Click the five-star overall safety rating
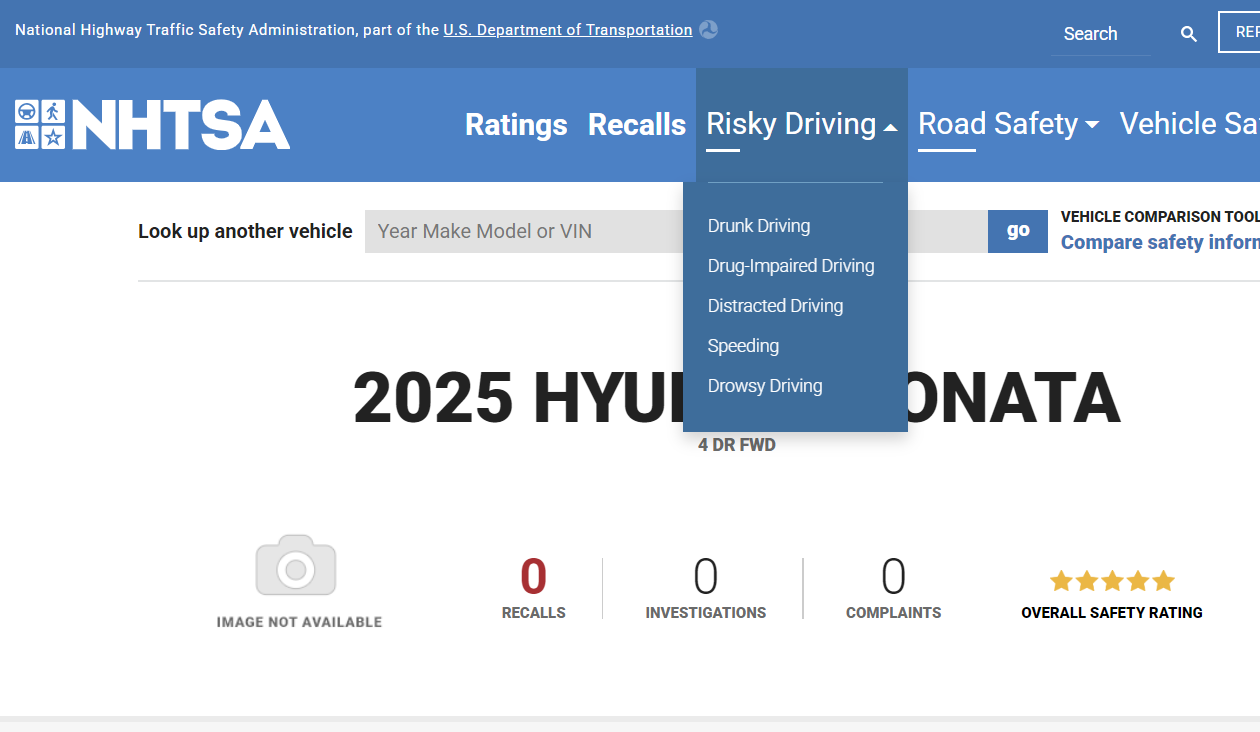This screenshot has width=1260, height=732. [1112, 581]
